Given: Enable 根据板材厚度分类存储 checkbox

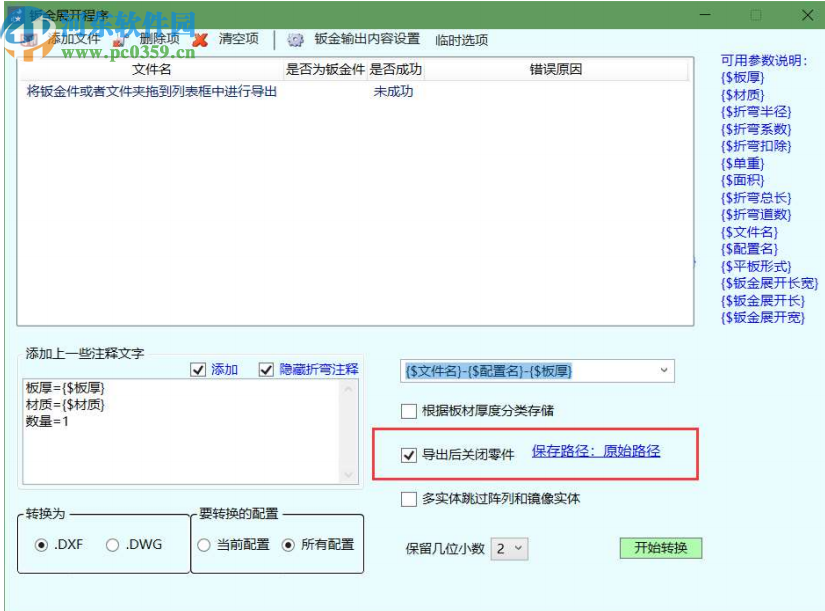Looking at the screenshot, I should click(409, 411).
